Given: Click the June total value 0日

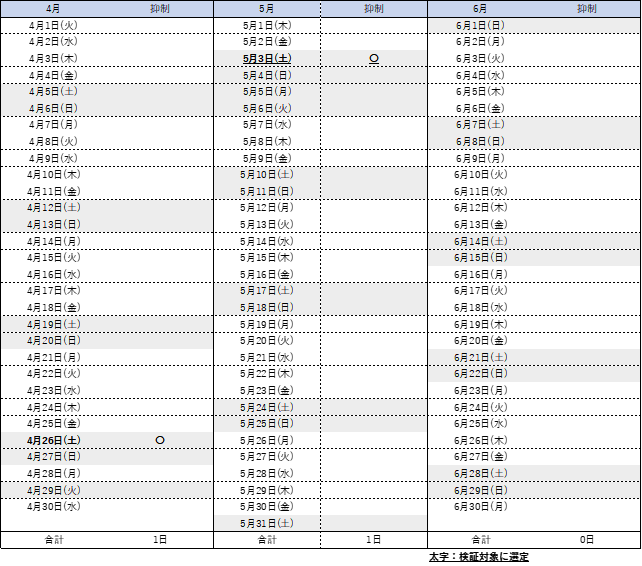Looking at the screenshot, I should [587, 540].
